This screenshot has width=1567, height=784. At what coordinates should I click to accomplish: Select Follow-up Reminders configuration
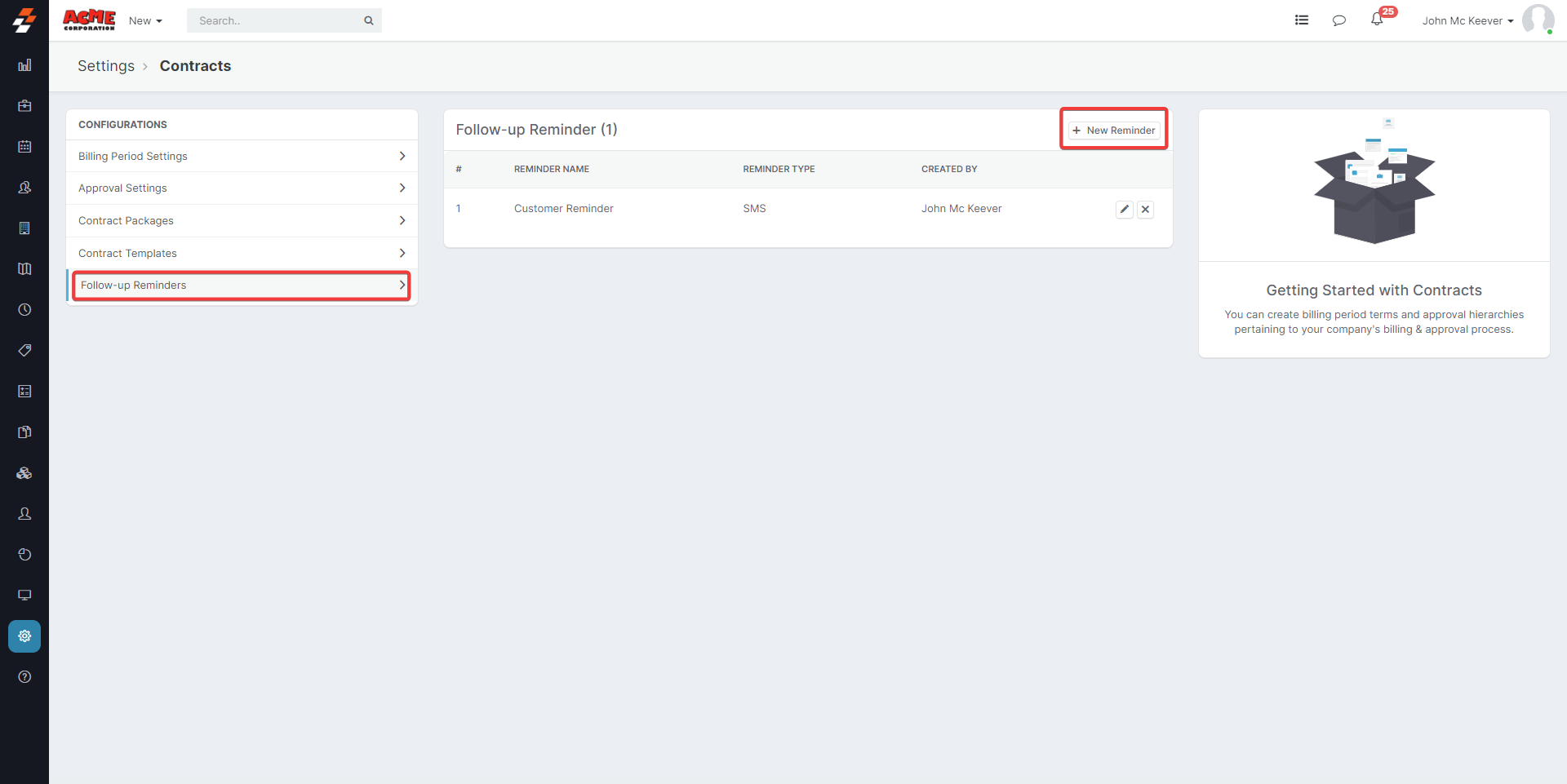tap(242, 286)
